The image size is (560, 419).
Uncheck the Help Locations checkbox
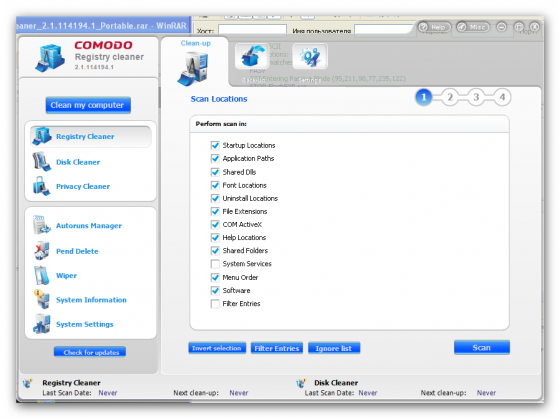pyautogui.click(x=215, y=238)
